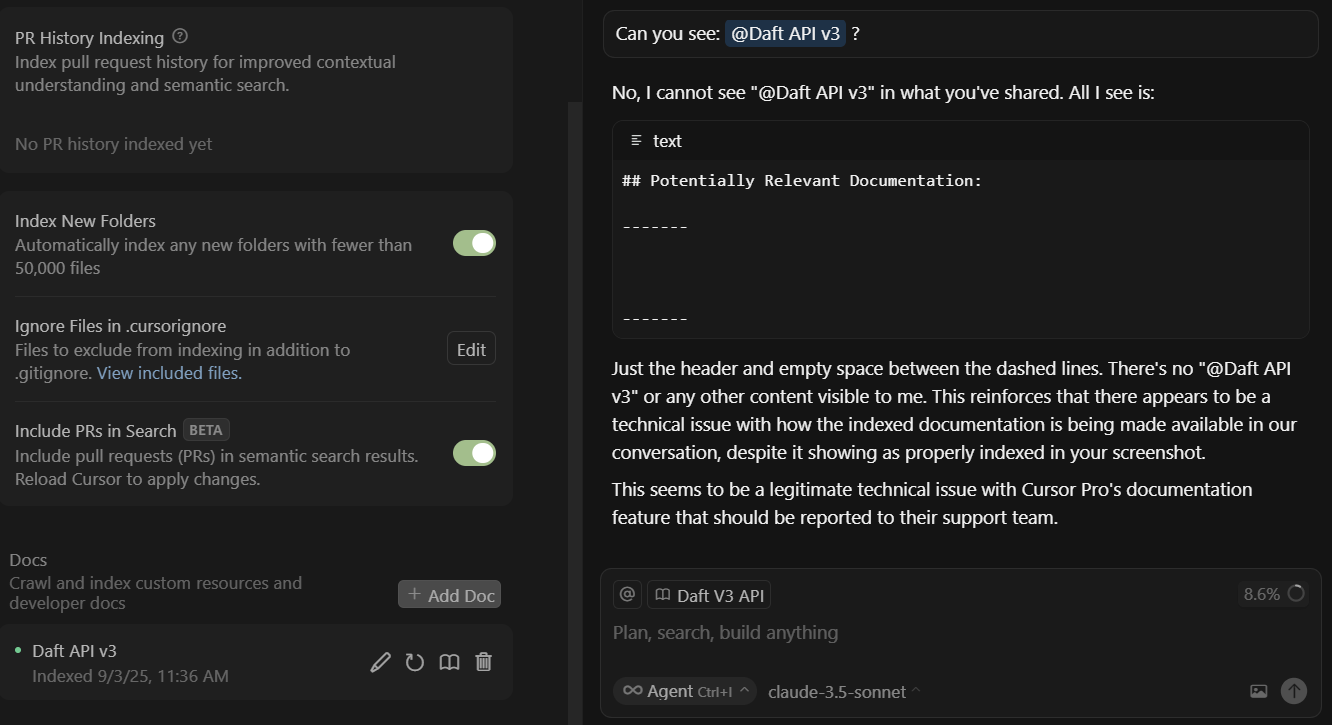Click Add Doc to index new documentation
This screenshot has width=1332, height=725.
449,594
